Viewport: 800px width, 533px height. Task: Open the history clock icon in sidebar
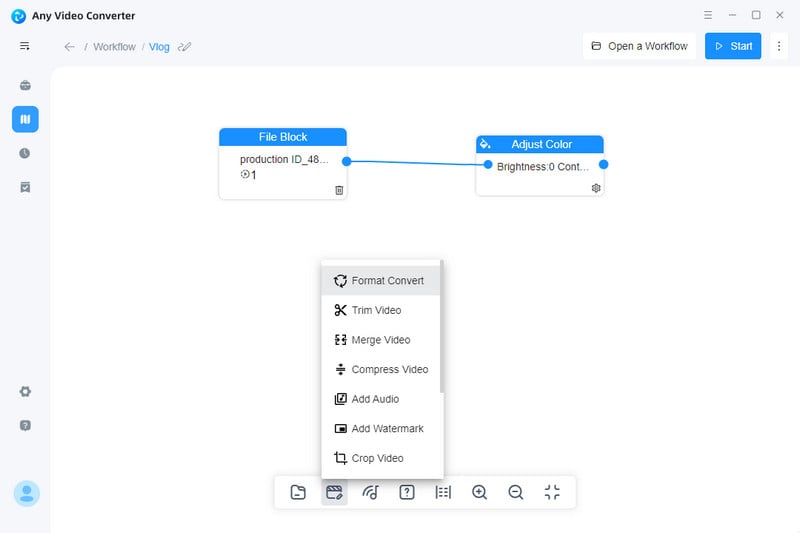(24, 153)
